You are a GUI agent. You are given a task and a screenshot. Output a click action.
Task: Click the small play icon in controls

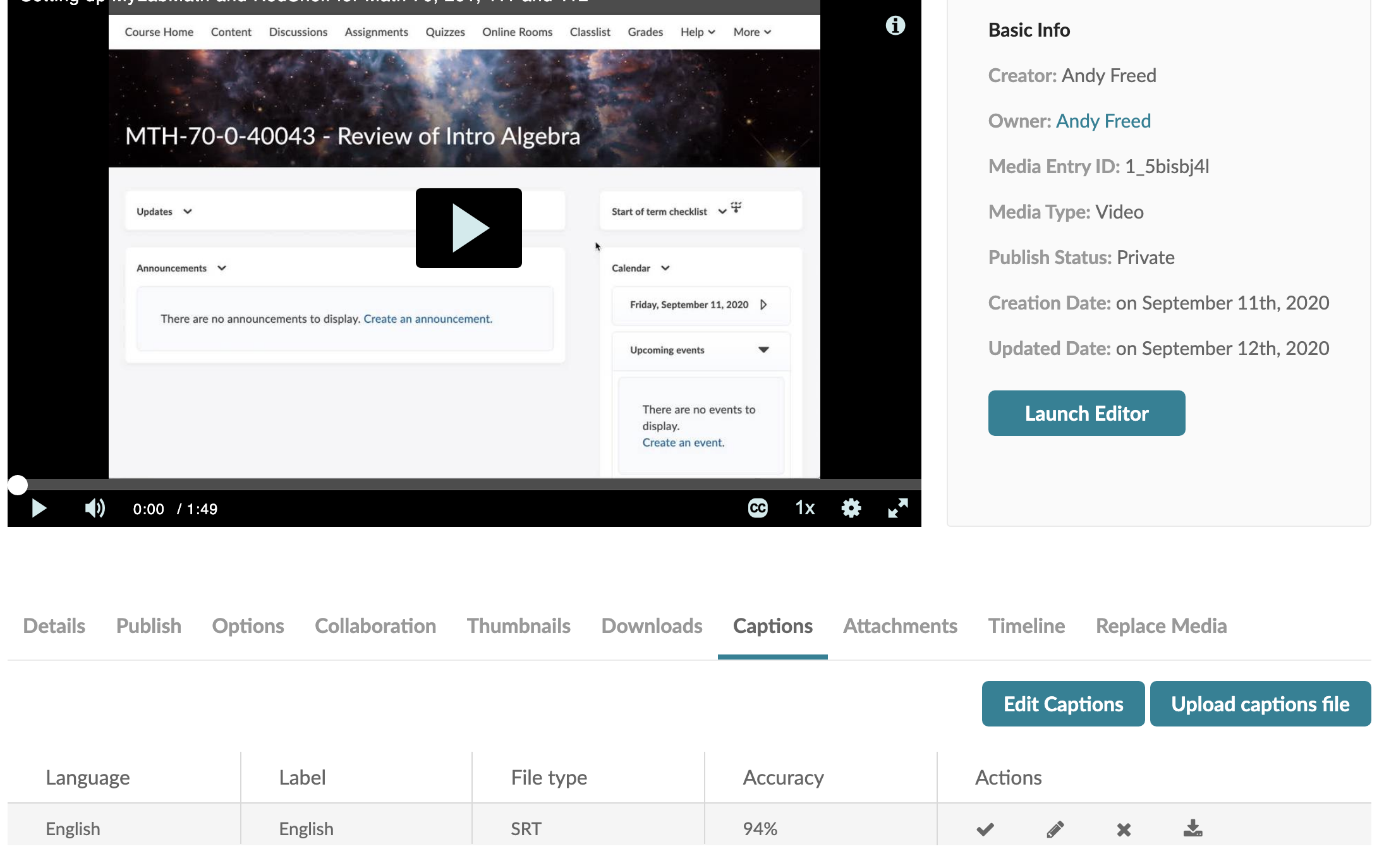point(39,509)
